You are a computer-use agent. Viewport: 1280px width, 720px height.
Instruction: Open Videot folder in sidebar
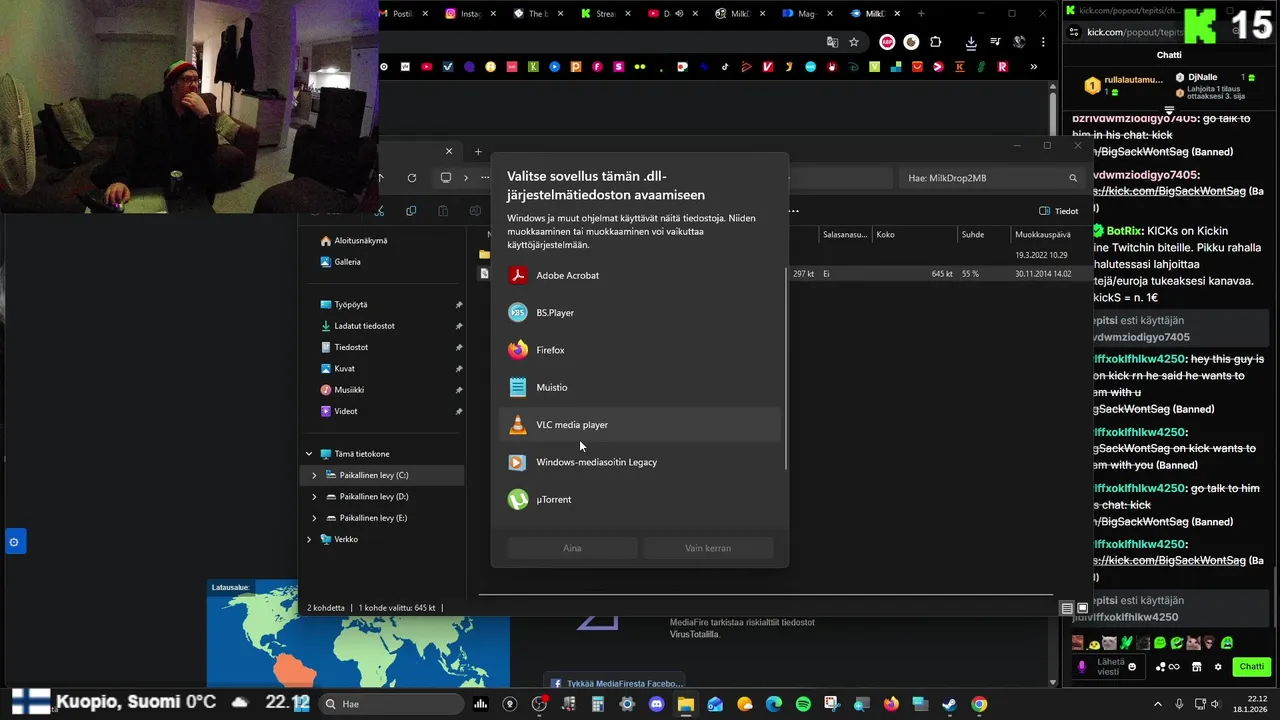tap(346, 411)
